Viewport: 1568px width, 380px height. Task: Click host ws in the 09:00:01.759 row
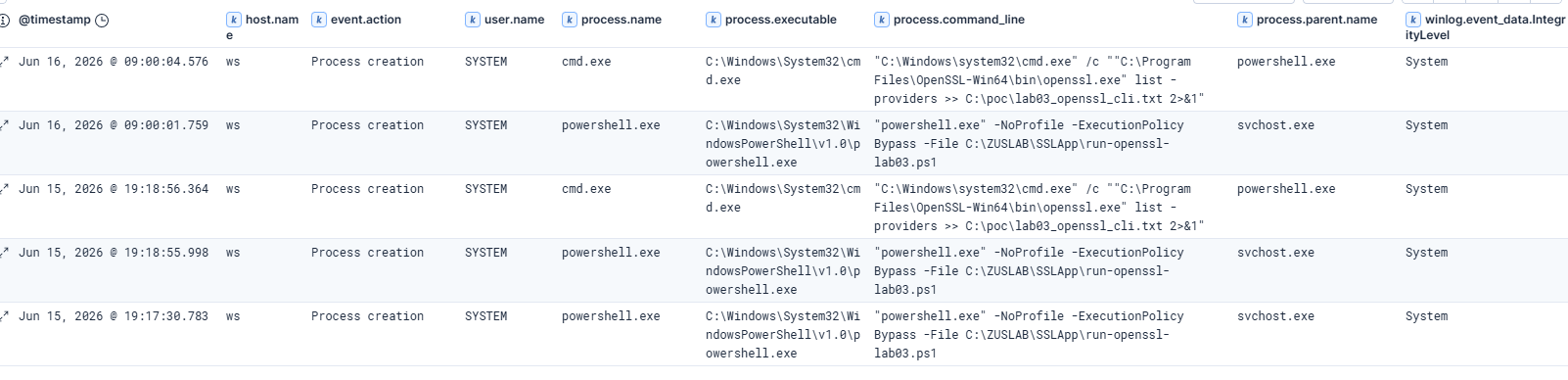point(233,125)
